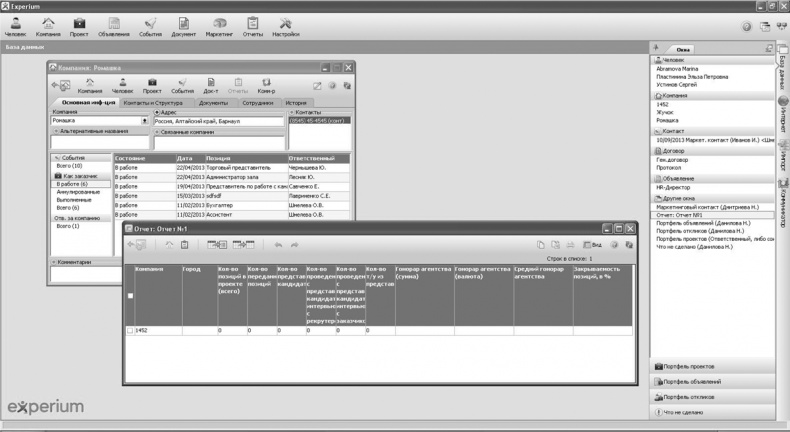Tick the checkbox for row 1452
Image resolution: width=790 pixels, height=432 pixels.
click(130, 330)
